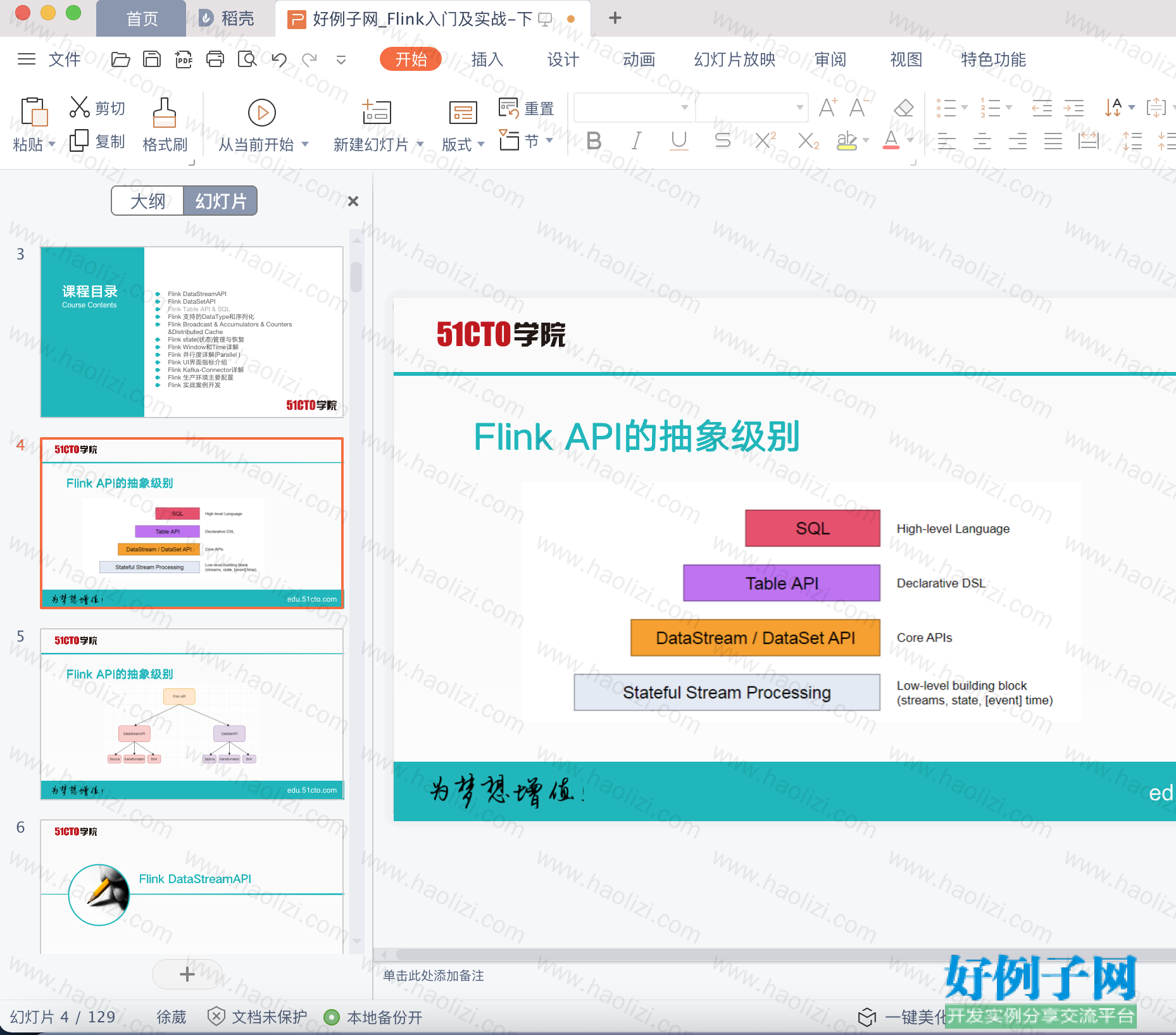
Task: Click the paste clipboard icon
Action: coord(34,113)
